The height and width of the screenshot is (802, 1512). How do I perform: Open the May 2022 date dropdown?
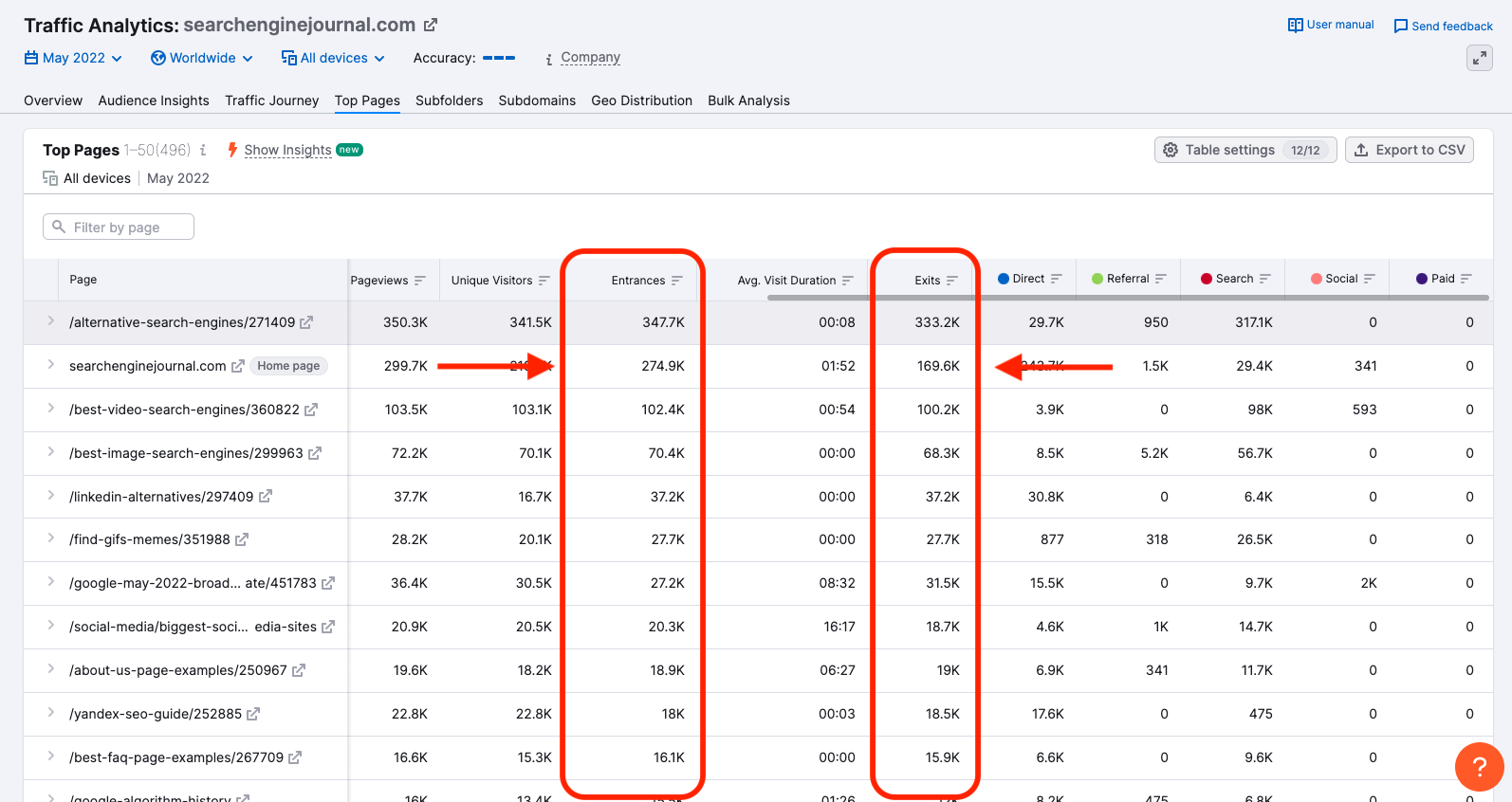click(74, 58)
